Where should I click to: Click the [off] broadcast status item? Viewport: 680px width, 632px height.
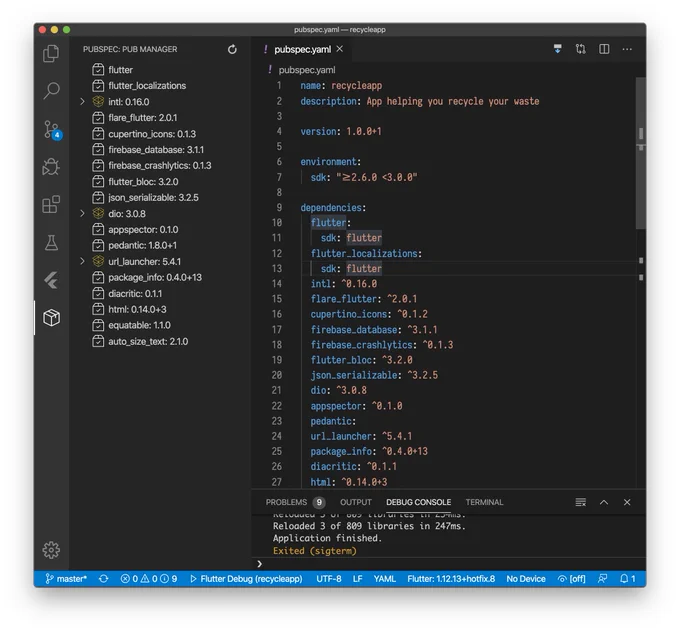pos(572,579)
